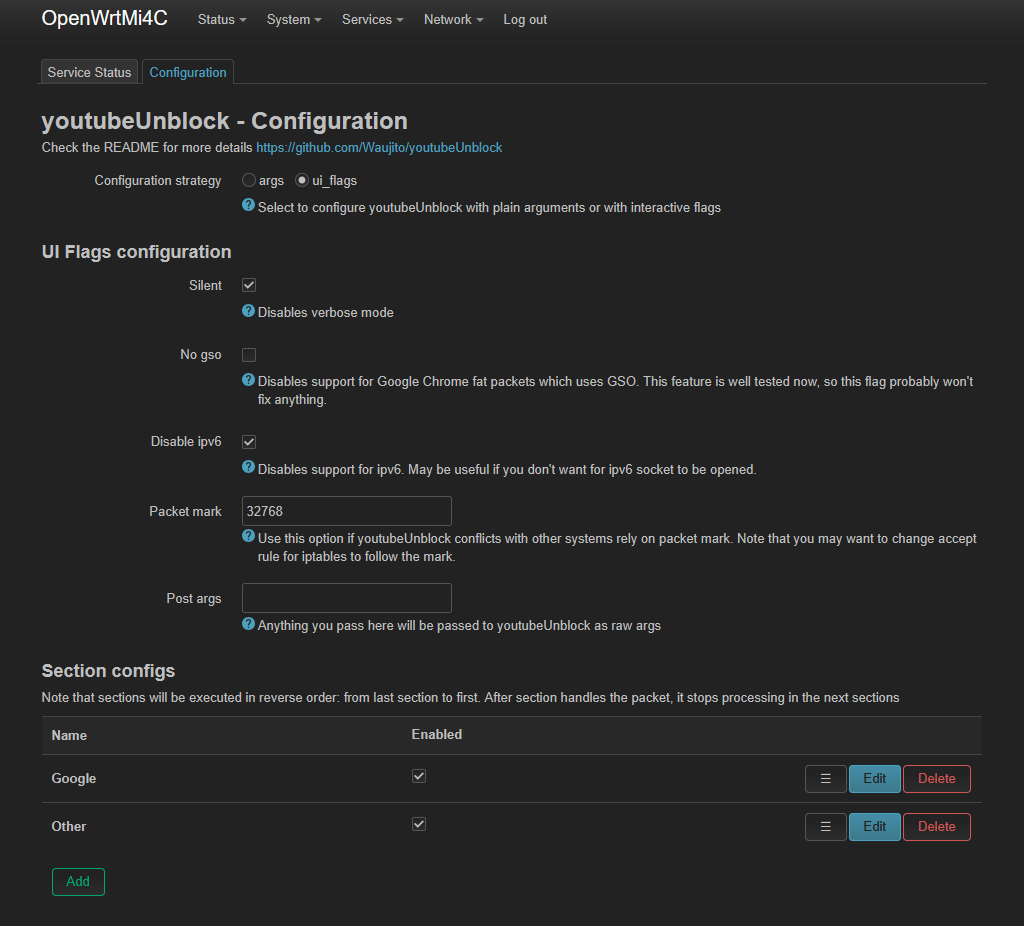Screen dimensions: 1024x926
Task: Click the reorder handle for Google section
Action: (x=825, y=778)
